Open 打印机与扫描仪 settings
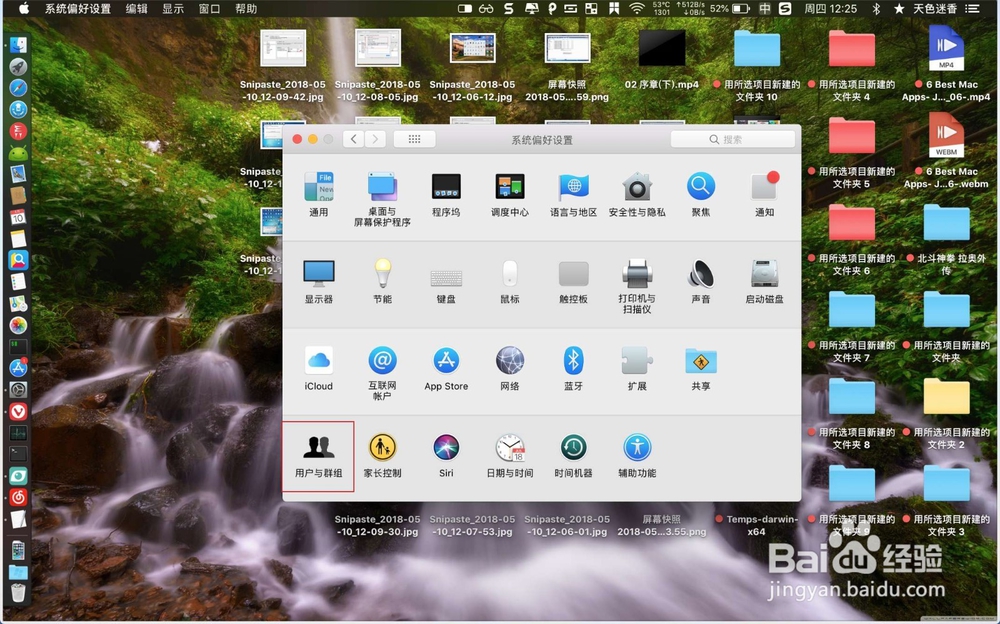Screen dimensions: 1000x624 [x=636, y=278]
